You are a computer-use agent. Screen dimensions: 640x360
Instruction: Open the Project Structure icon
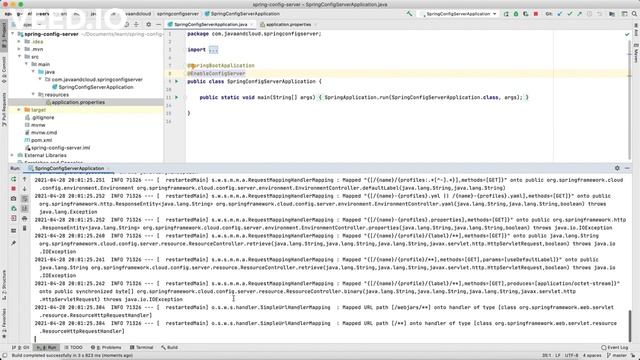pyautogui.click(x=612, y=14)
